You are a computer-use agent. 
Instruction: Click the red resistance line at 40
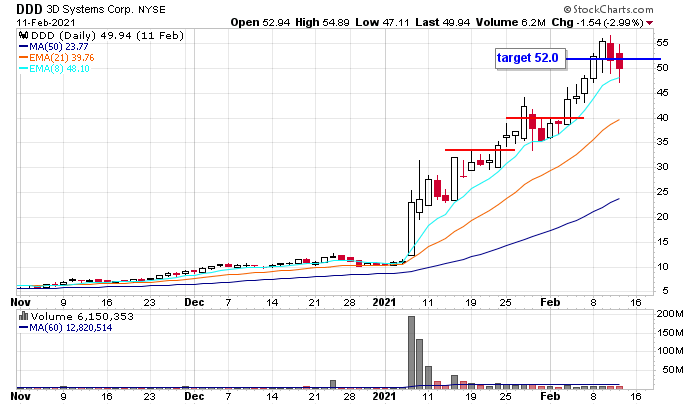tap(545, 118)
